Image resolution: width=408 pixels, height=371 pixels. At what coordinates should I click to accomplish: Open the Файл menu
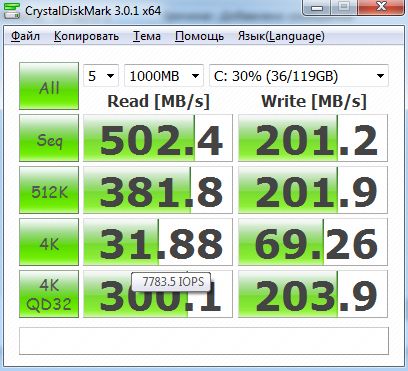point(25,36)
